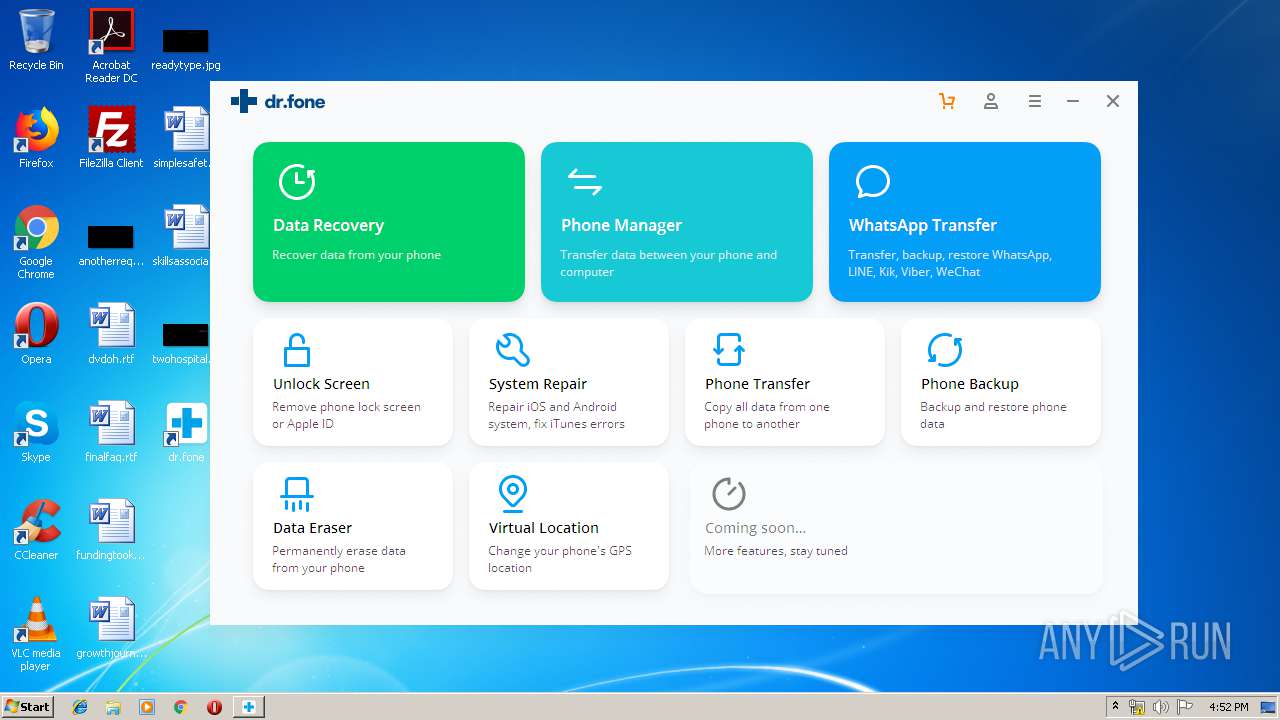Click the Phone Manager transfer arrows icon
1280x720 pixels.
tap(585, 182)
